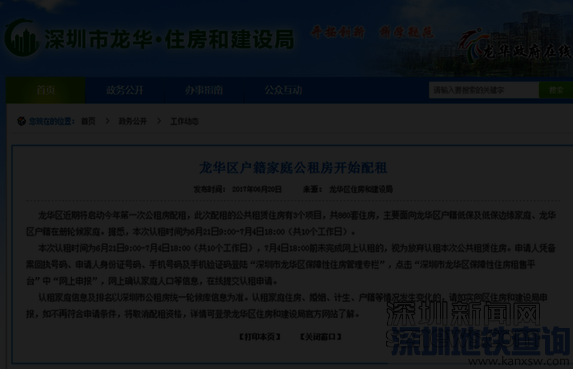Viewport: 573px width, 369px height.
Task: Open the 首页 navigation tab
Action: tap(46, 90)
